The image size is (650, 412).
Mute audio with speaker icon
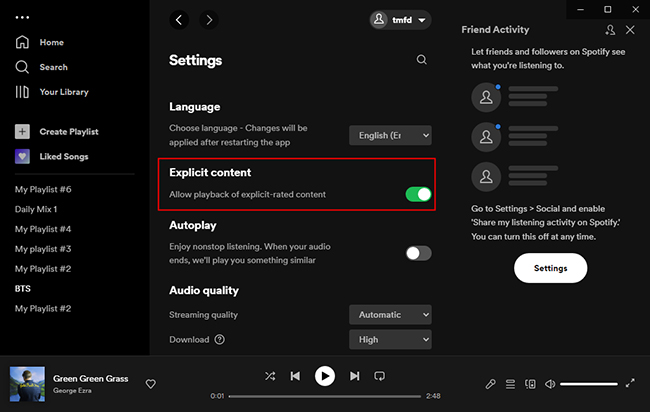[550, 384]
